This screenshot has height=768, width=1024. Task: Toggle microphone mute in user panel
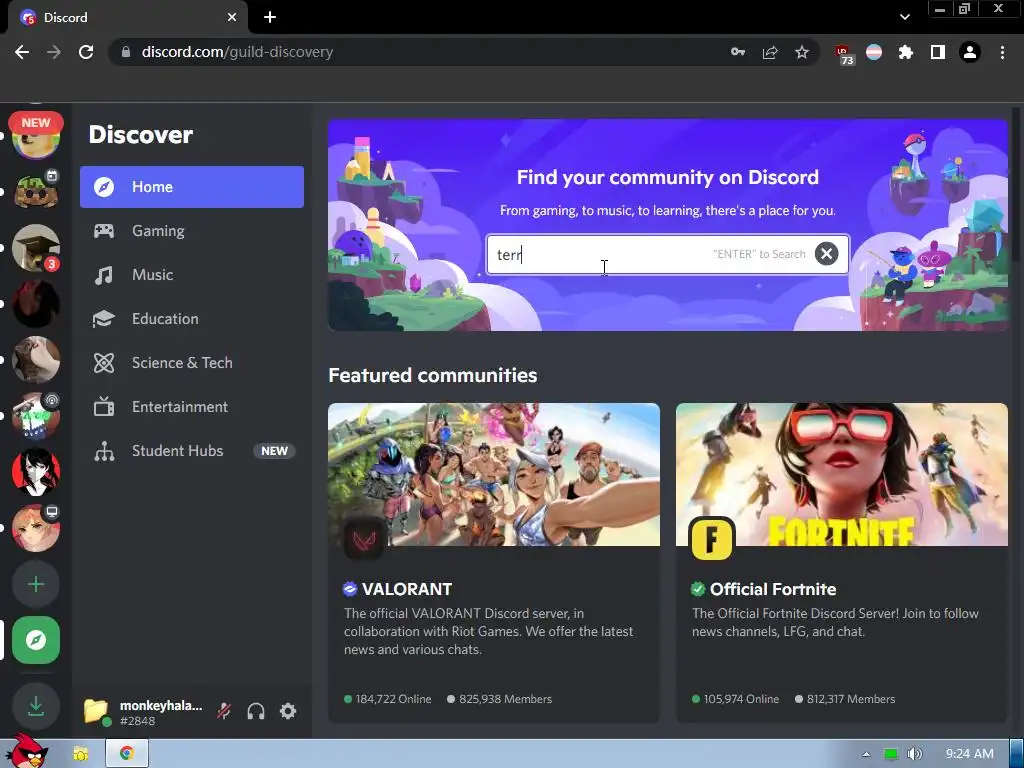[224, 711]
